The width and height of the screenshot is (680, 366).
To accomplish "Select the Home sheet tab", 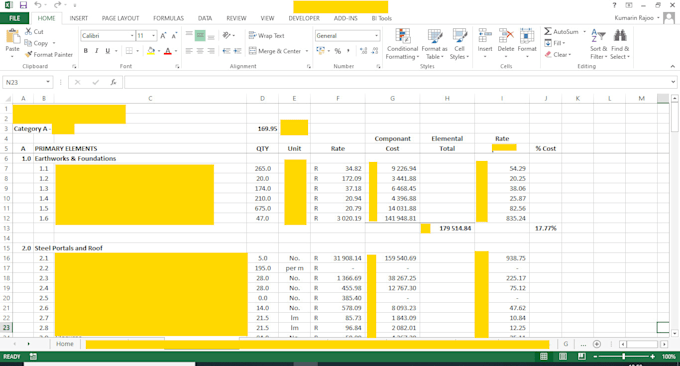I will pyautogui.click(x=65, y=344).
